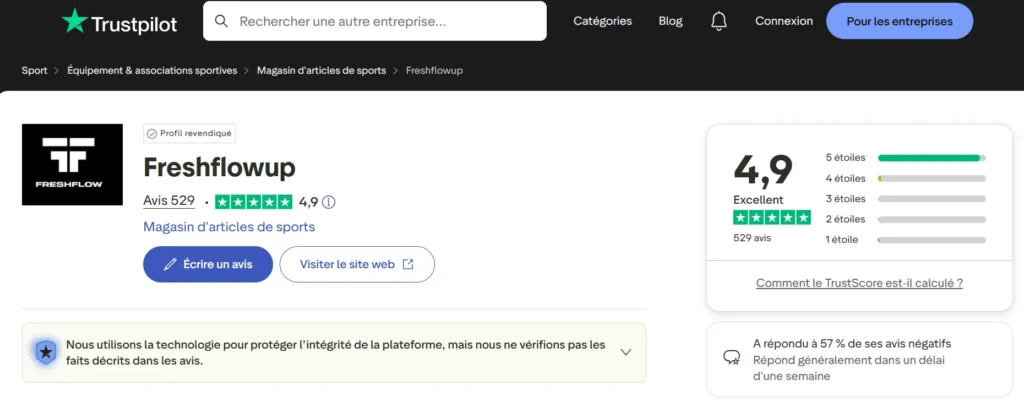This screenshot has width=1024, height=402.
Task: Open the notifications bell icon
Action: click(718, 21)
